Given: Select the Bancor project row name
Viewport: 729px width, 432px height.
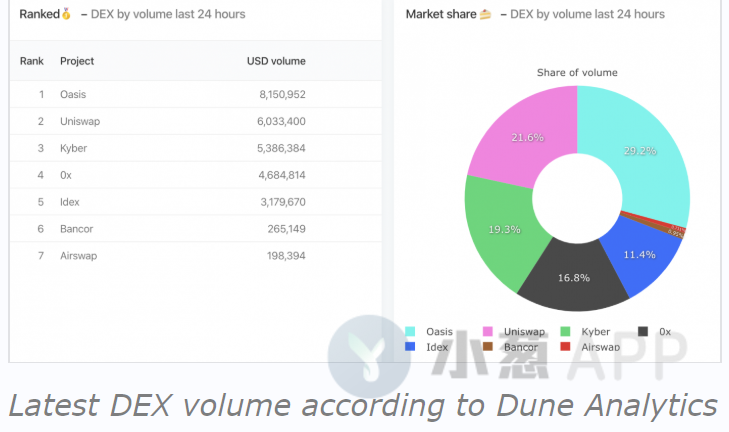Looking at the screenshot, I should coord(76,229).
